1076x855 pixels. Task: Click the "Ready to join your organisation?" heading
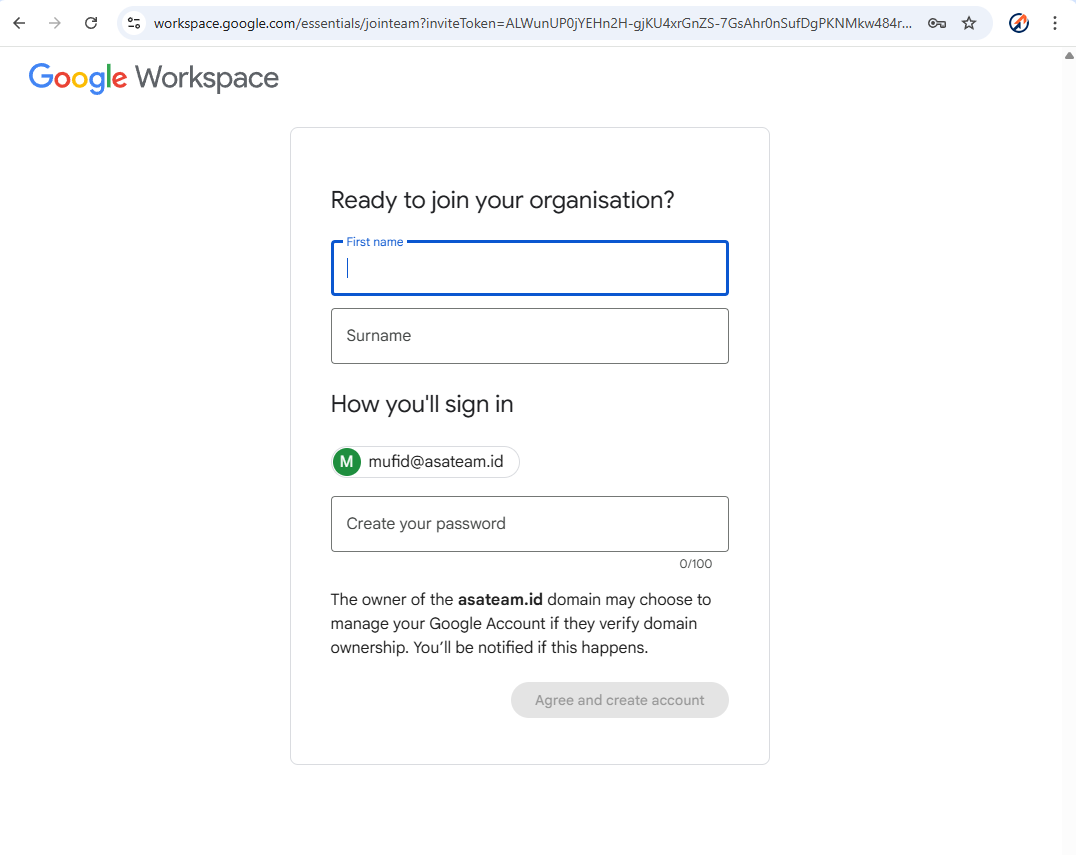[x=502, y=200]
